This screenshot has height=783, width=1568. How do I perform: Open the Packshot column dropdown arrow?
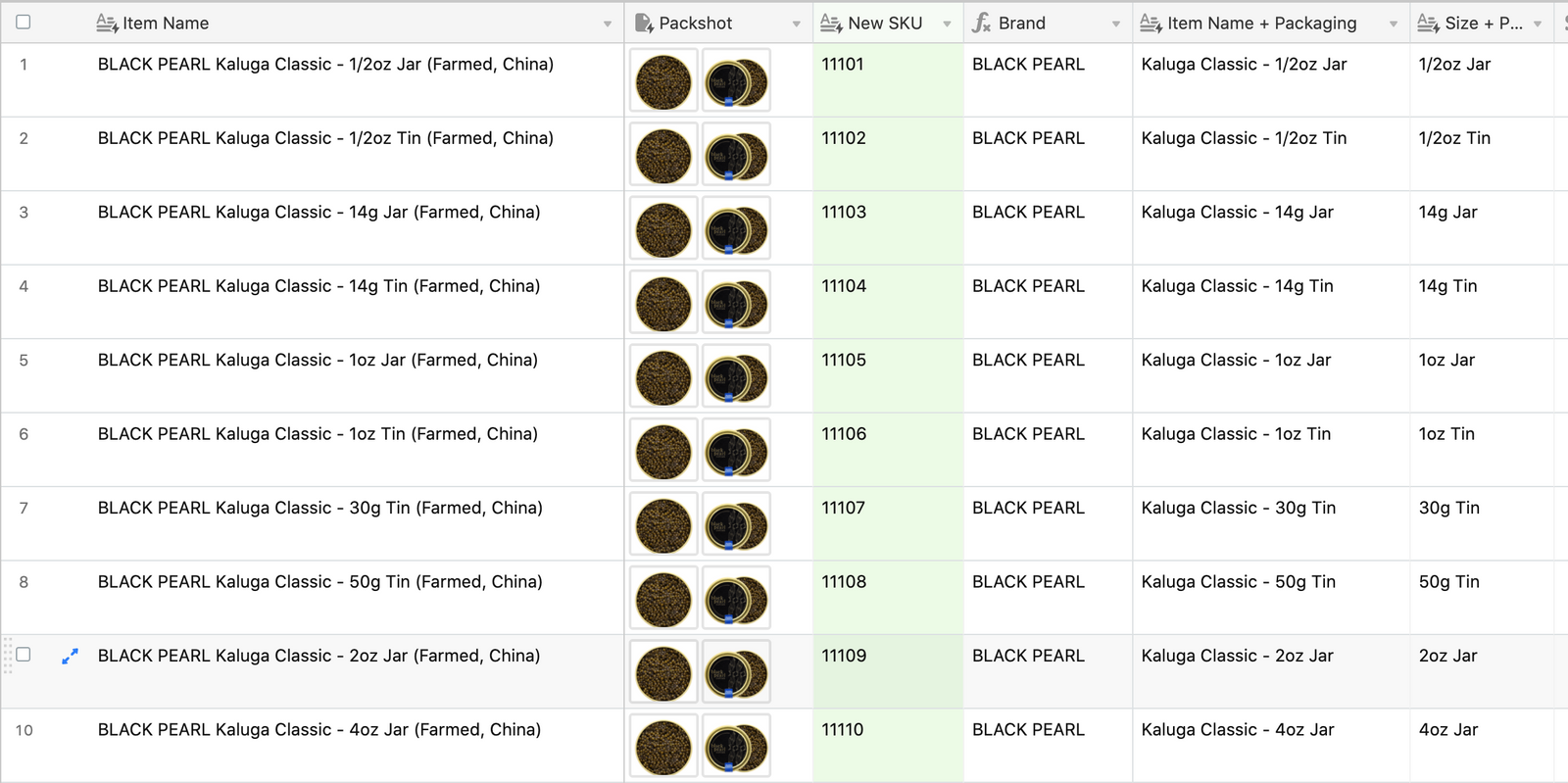(x=796, y=24)
